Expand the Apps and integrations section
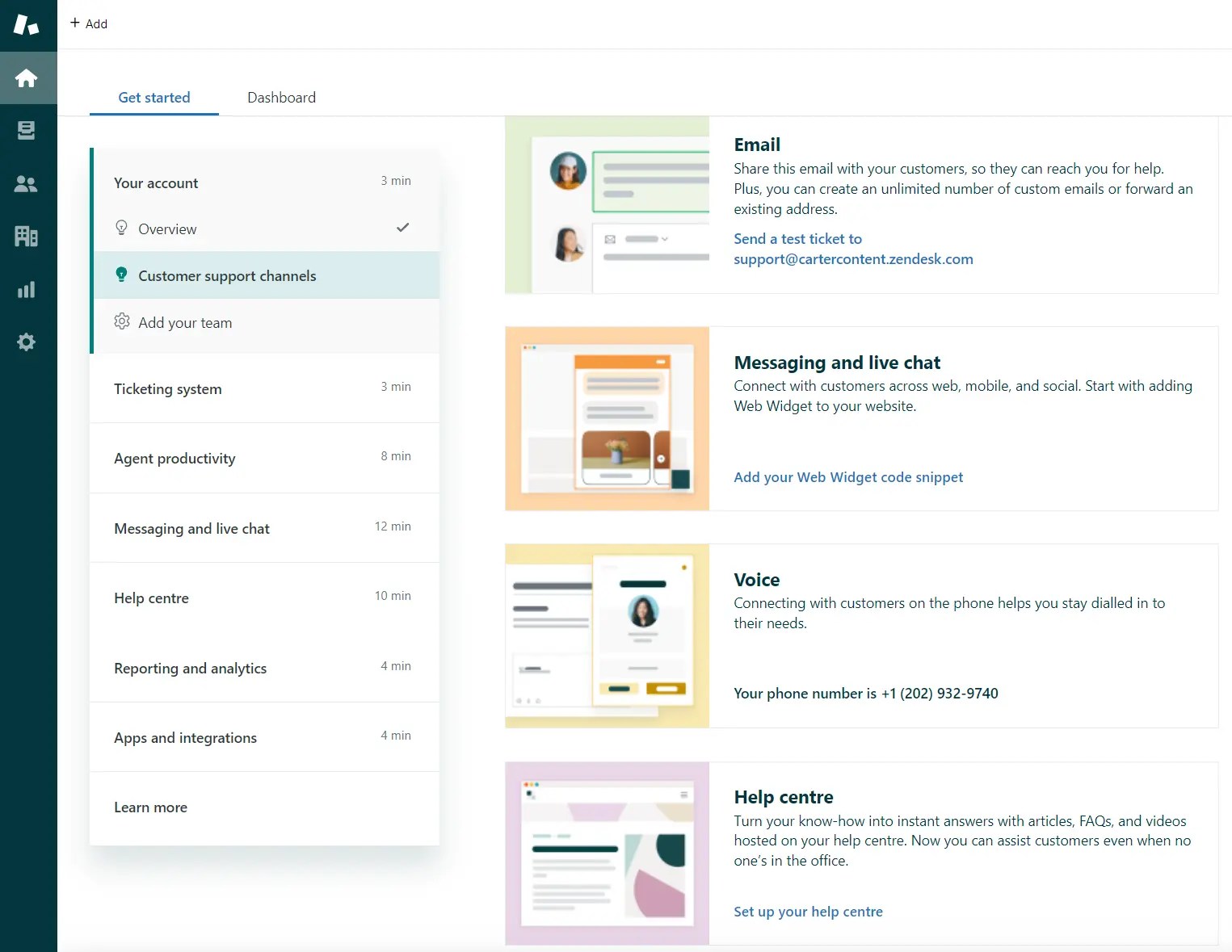1232x952 pixels. pyautogui.click(x=185, y=737)
